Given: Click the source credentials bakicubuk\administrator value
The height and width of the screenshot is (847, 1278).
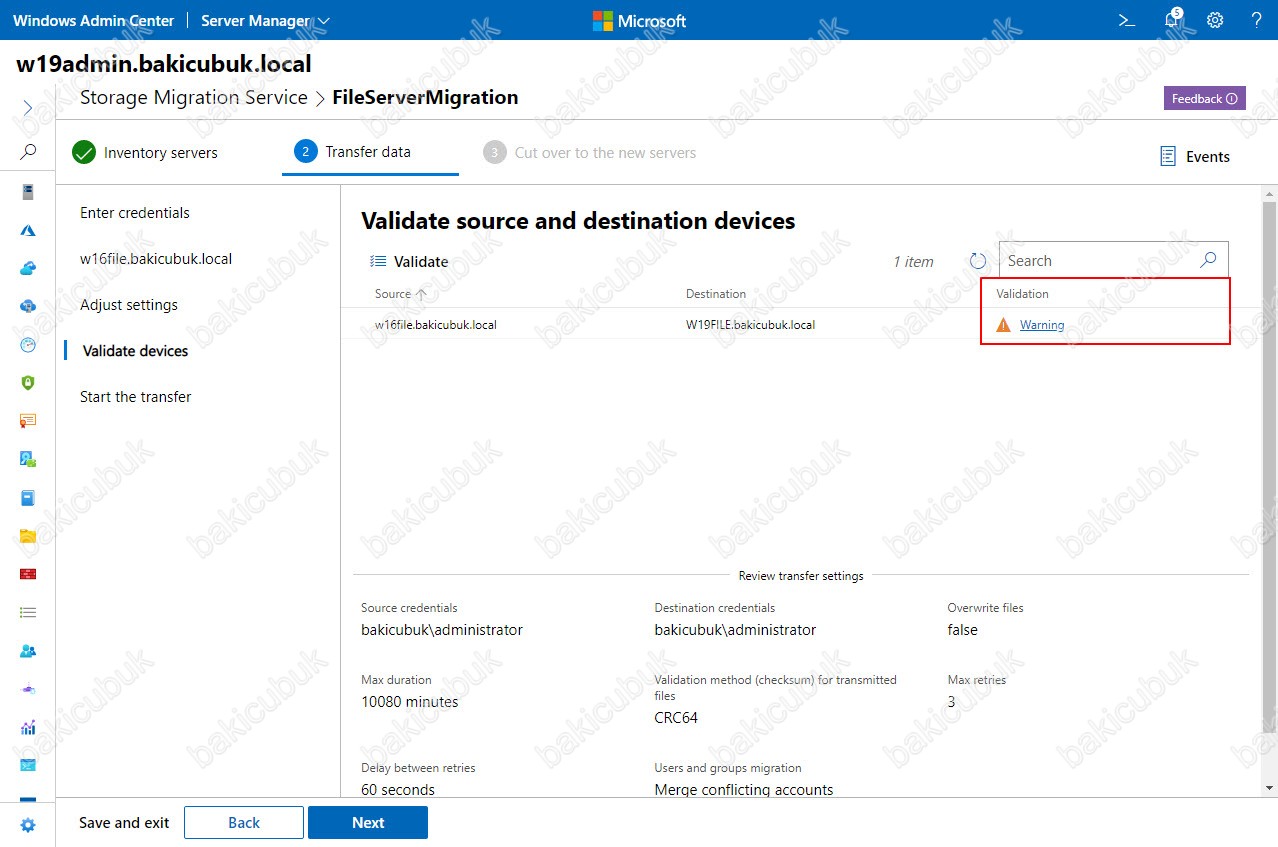Looking at the screenshot, I should pos(442,630).
